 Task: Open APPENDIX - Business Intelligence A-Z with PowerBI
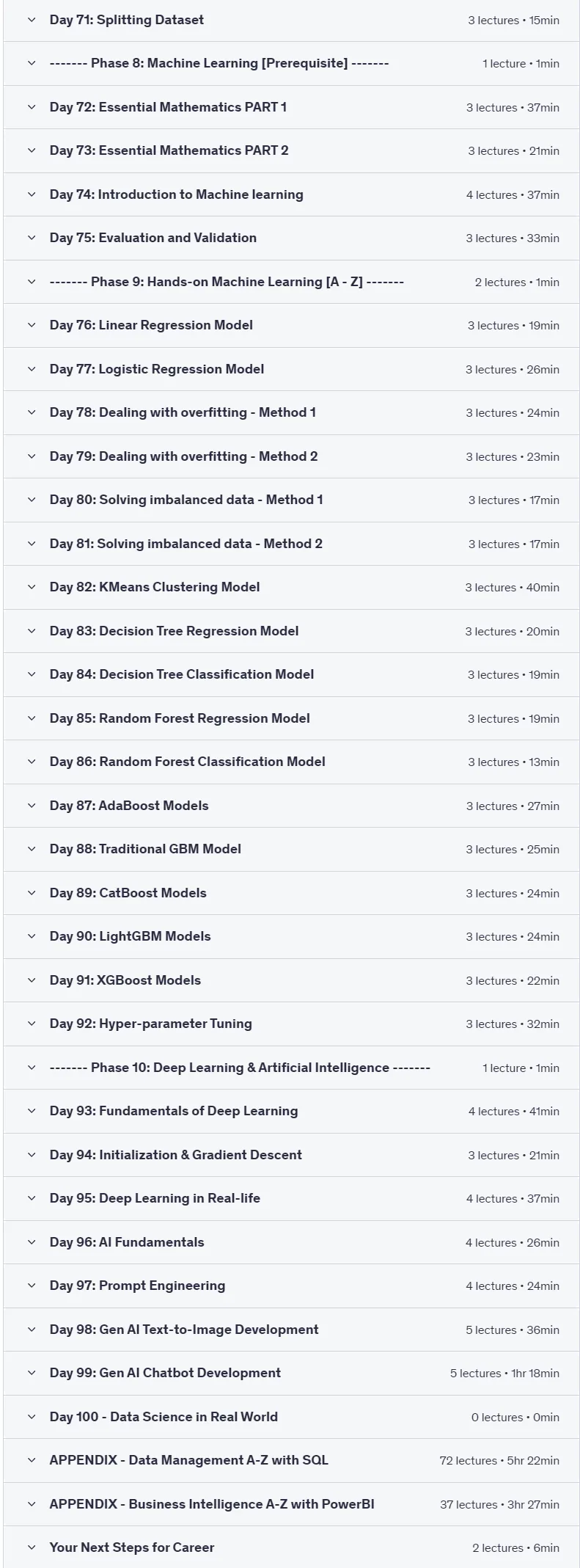[x=291, y=1504]
